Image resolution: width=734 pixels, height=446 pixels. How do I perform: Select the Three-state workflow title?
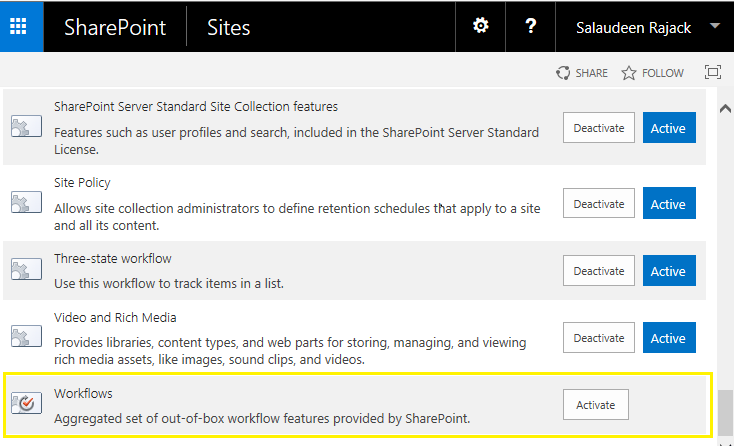coord(113,258)
